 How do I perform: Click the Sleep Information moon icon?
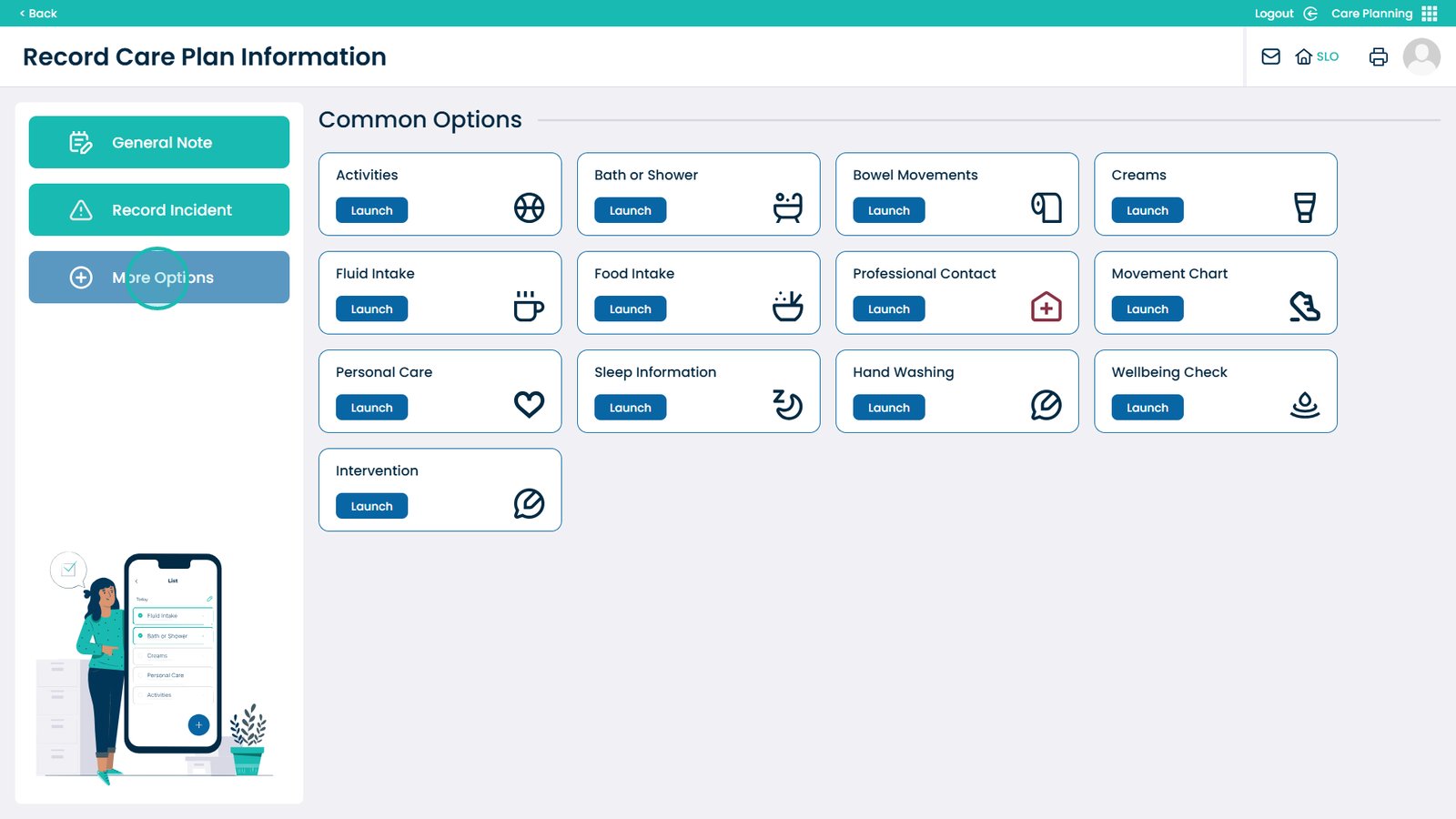(787, 405)
